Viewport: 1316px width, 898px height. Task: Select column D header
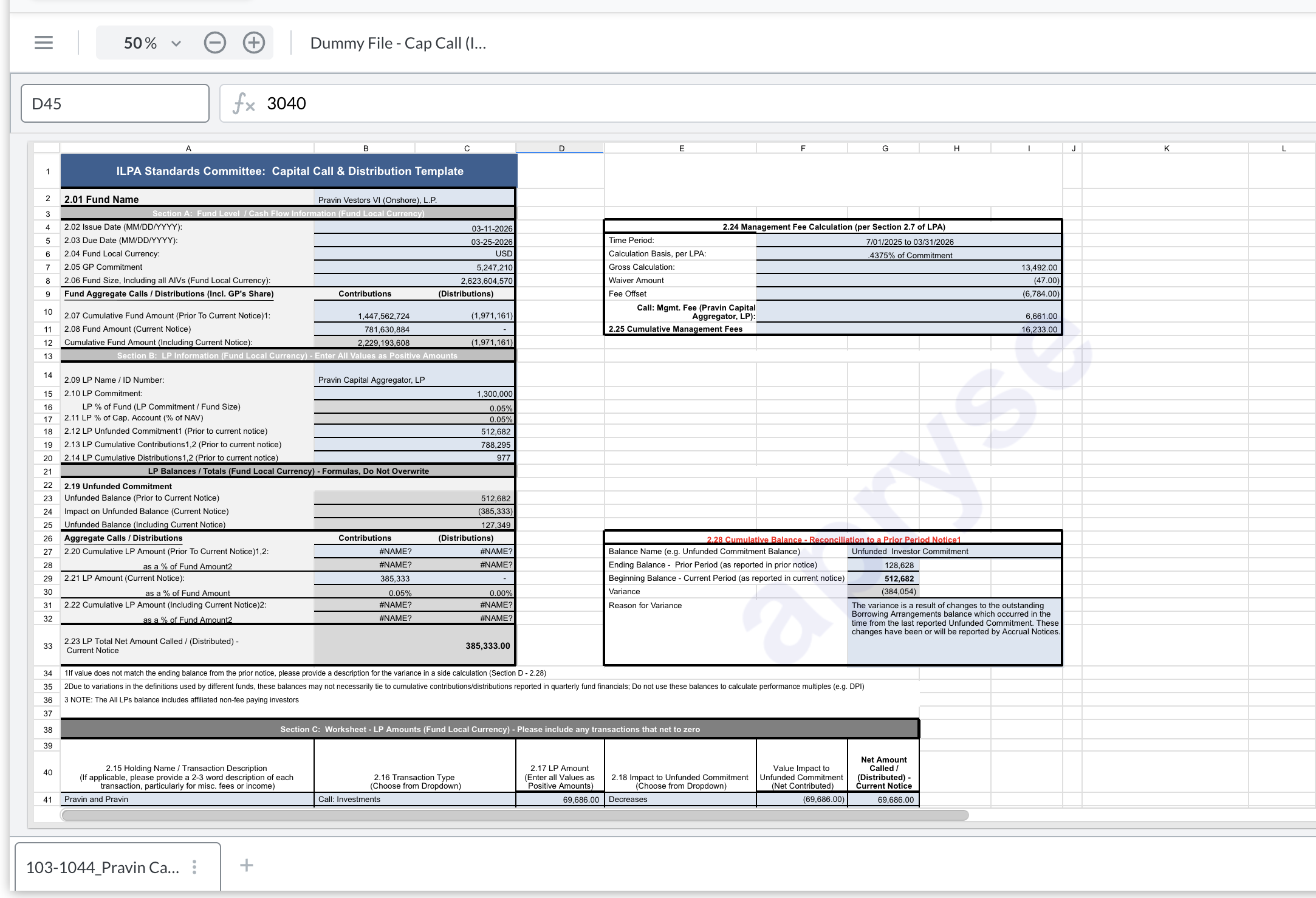coord(561,148)
